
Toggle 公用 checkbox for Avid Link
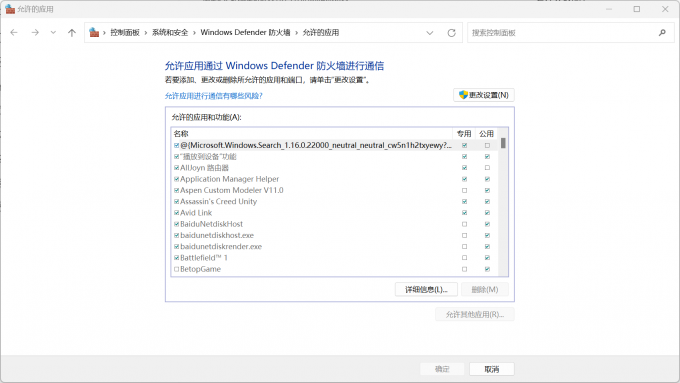pyautogui.click(x=487, y=213)
